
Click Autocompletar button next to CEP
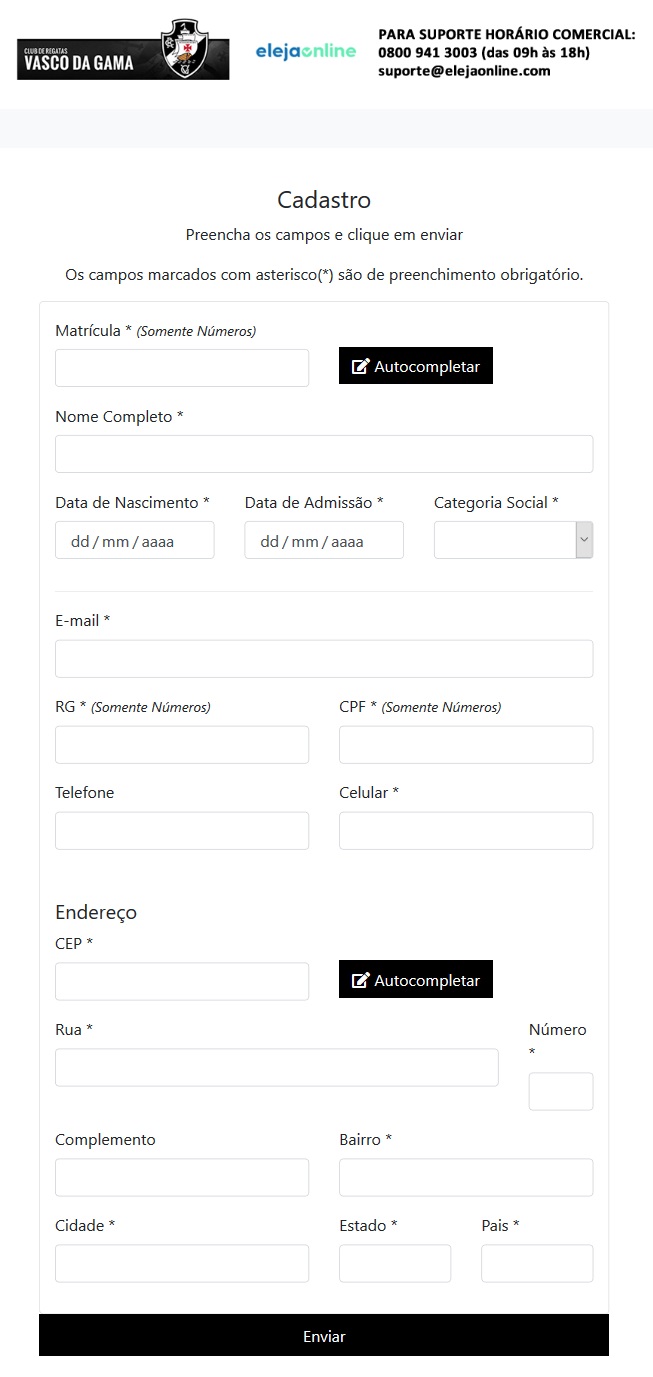pyautogui.click(x=415, y=980)
